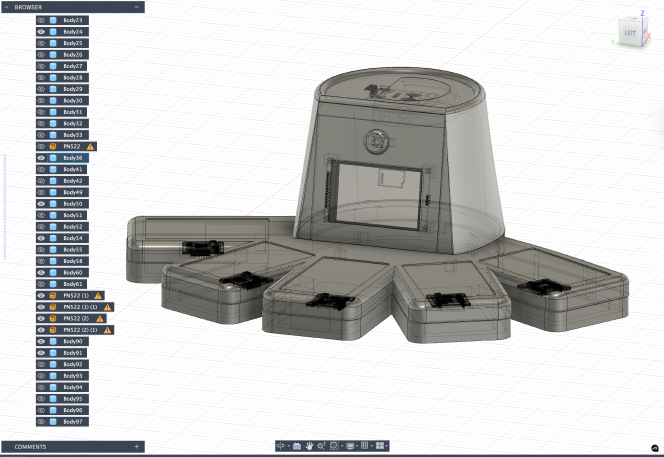Select Body97 in the browser tree
The height and width of the screenshot is (457, 664).
tap(73, 421)
